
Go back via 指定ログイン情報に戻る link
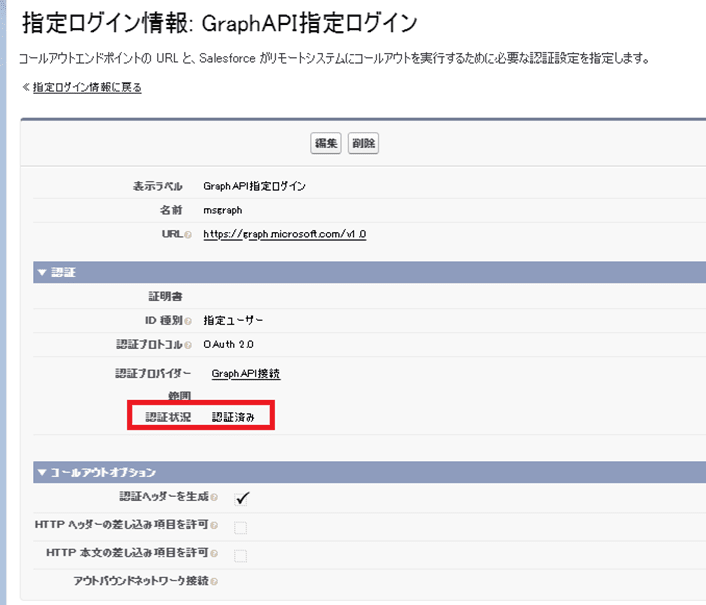pos(87,87)
